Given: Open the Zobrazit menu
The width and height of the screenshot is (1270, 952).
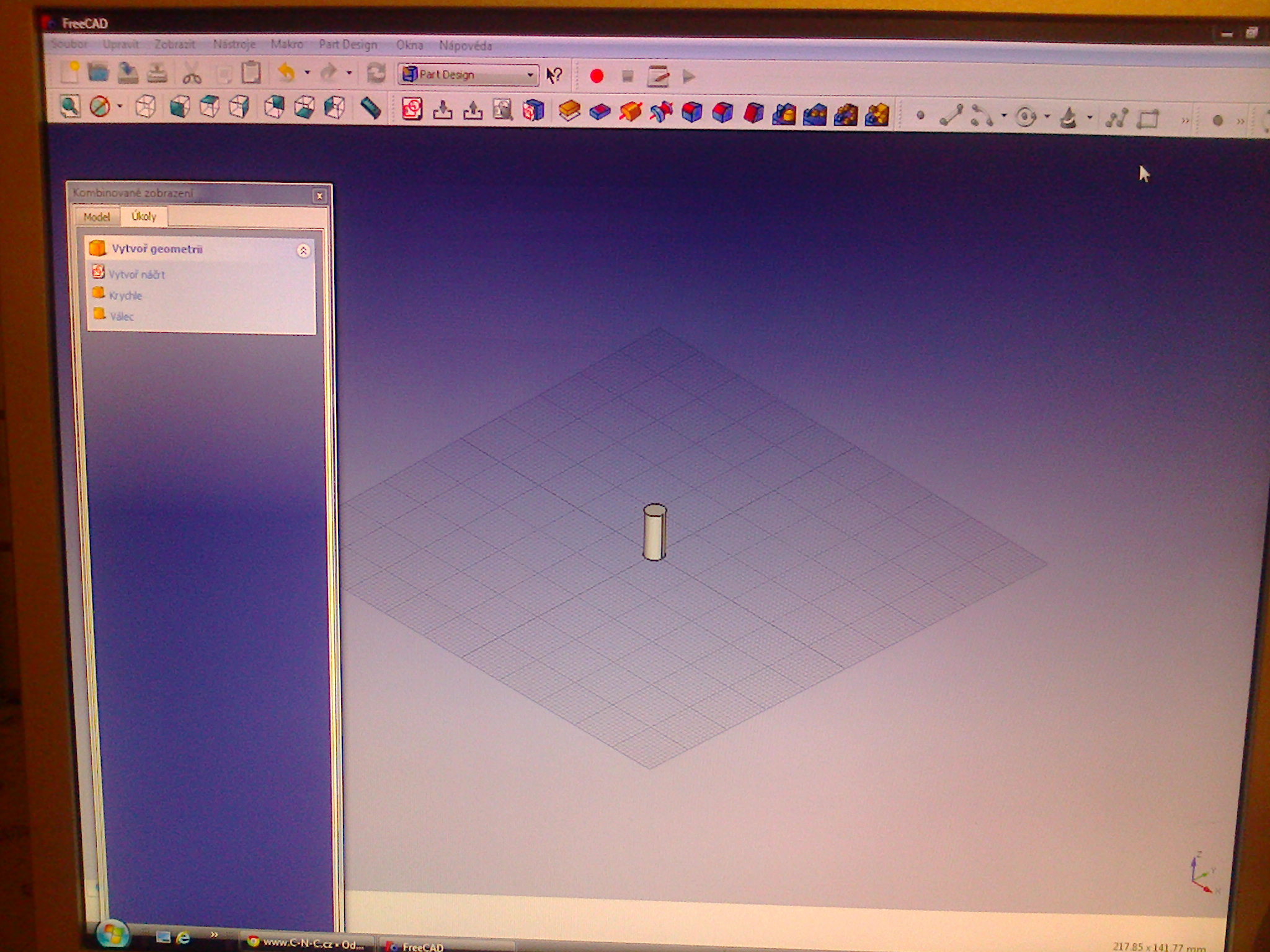Looking at the screenshot, I should pos(175,44).
